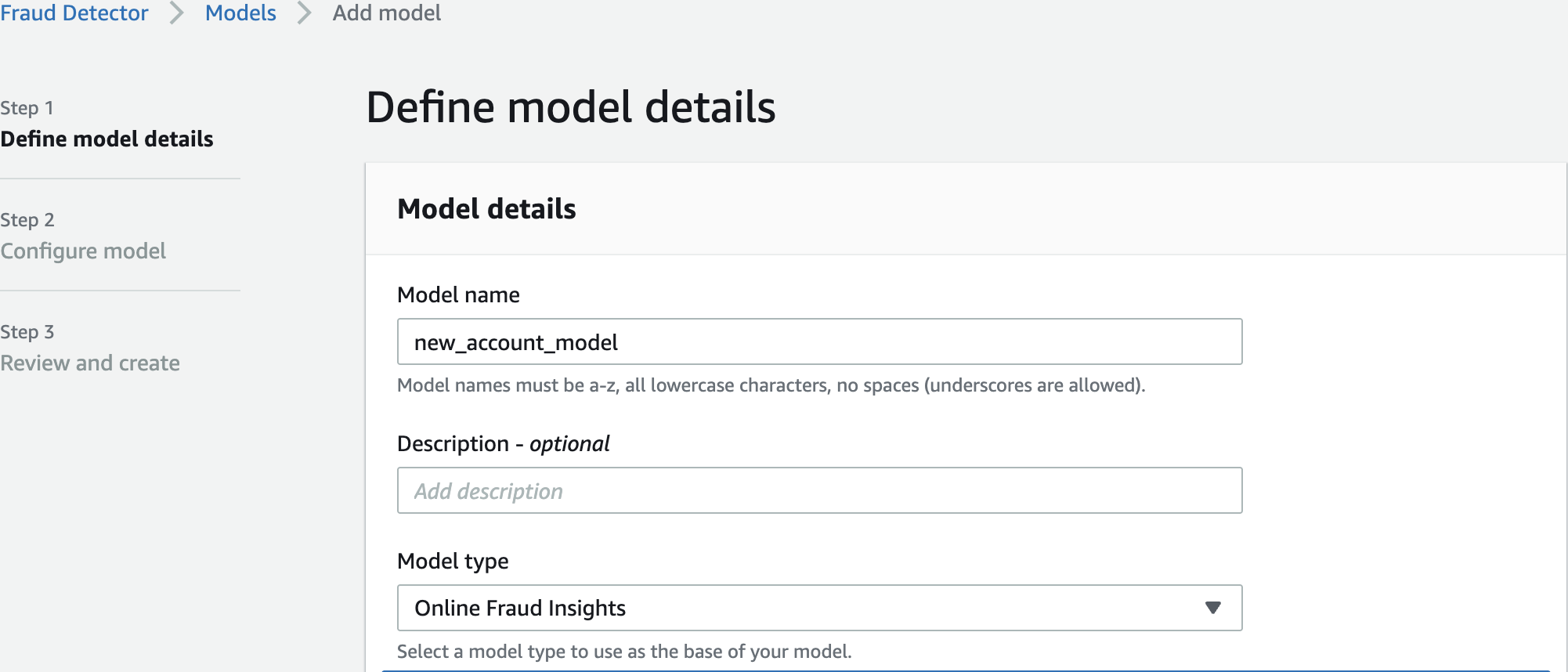Click the Define model details page heading
Screen dimensions: 1568x672
pos(570,107)
